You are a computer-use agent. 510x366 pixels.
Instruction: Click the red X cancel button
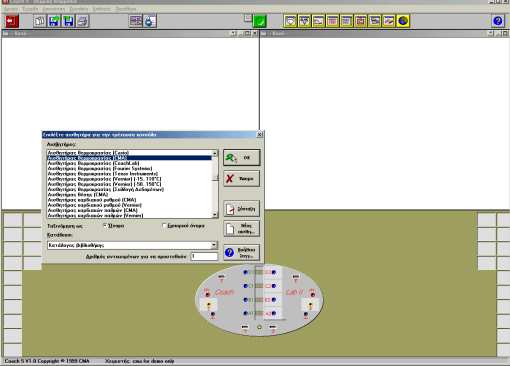click(x=242, y=179)
